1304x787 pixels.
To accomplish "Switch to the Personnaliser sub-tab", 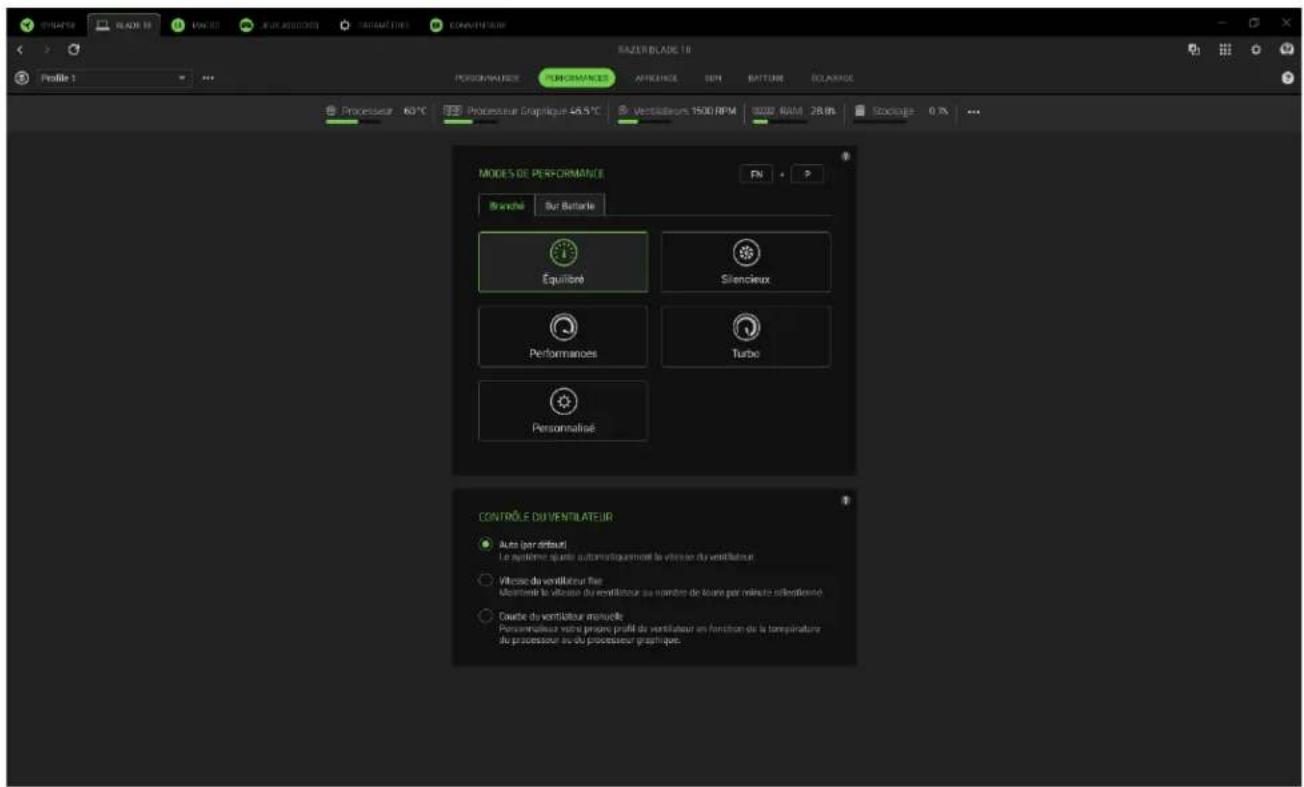I will (487, 77).
